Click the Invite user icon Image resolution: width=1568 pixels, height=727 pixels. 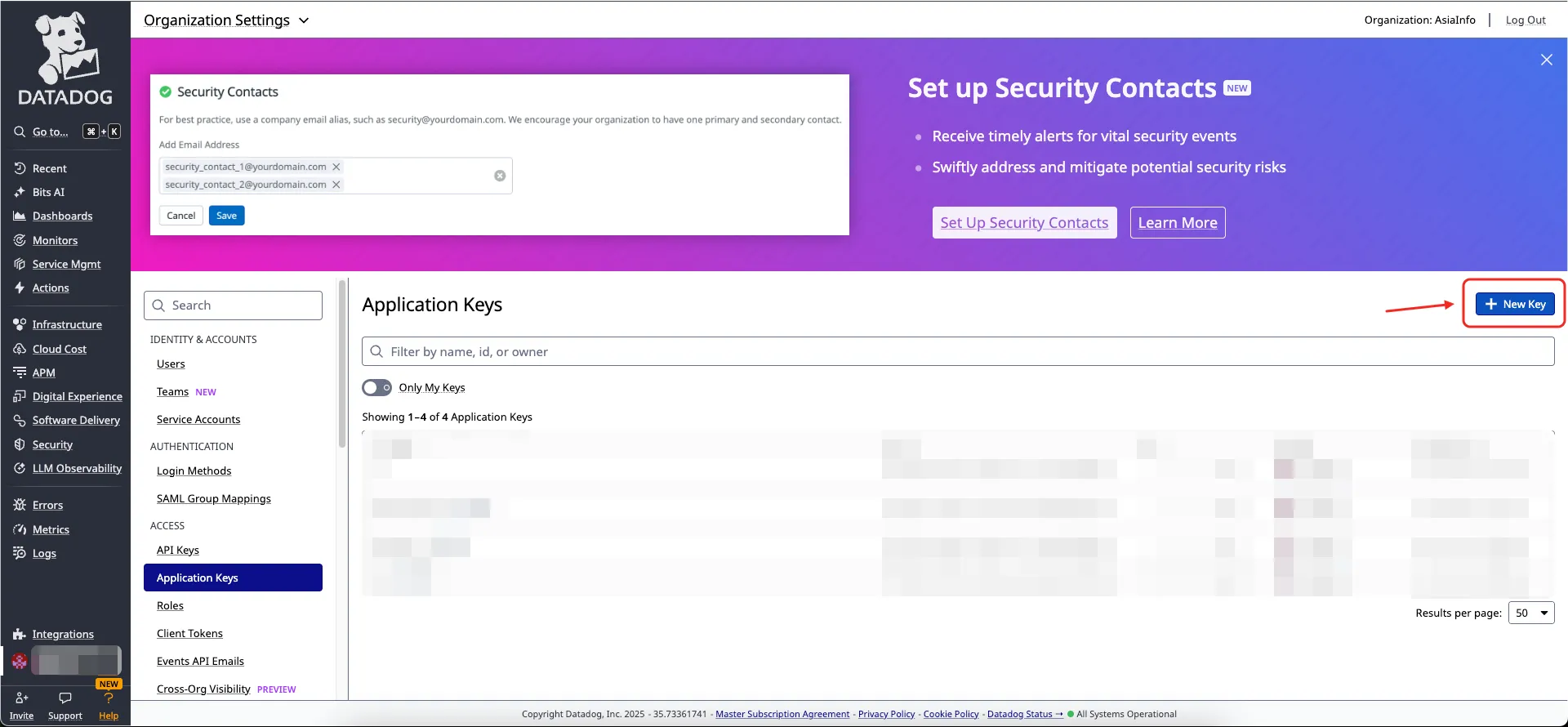[x=22, y=698]
